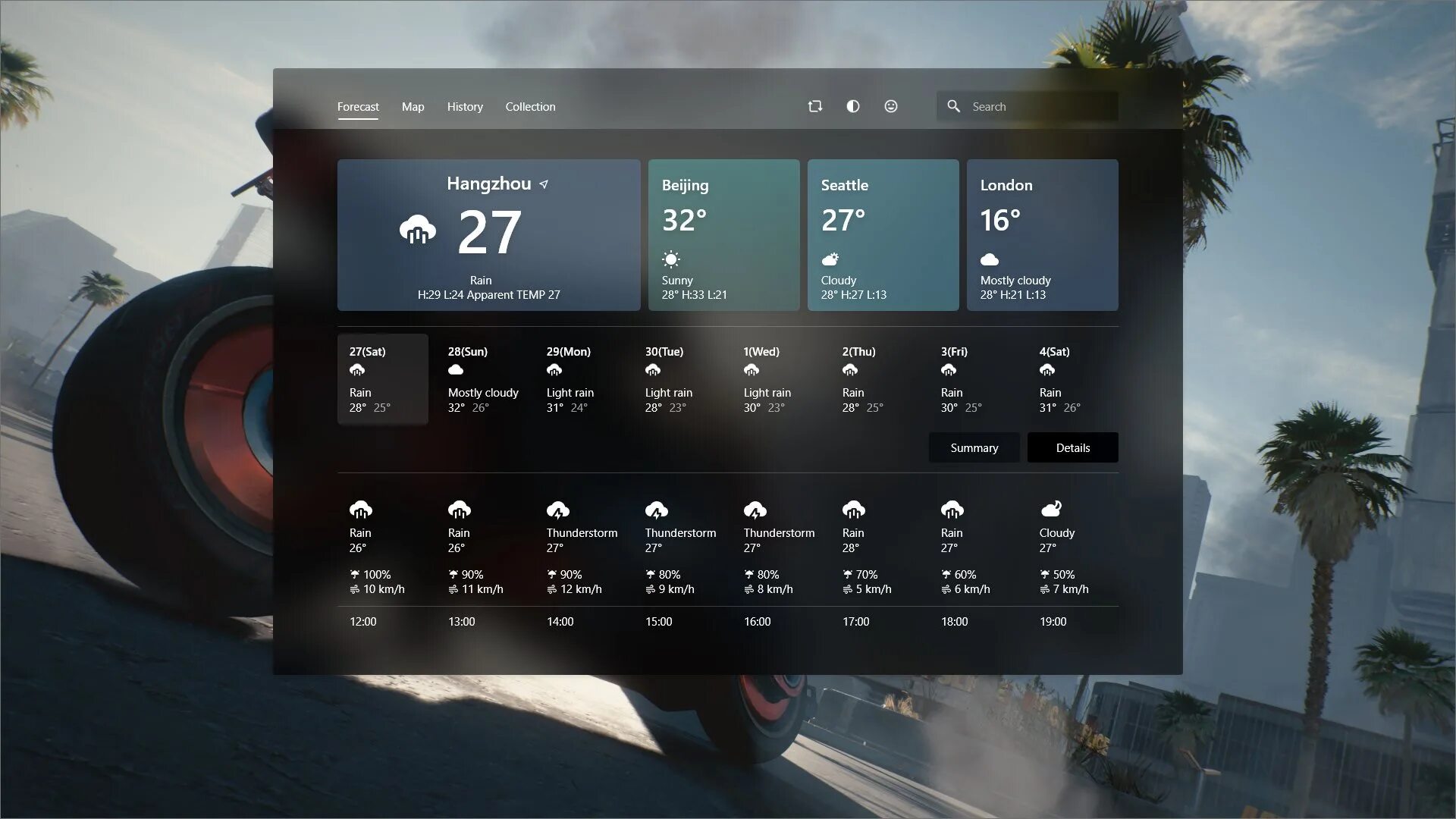Click the London mostly cloudy weather icon

coord(989,259)
